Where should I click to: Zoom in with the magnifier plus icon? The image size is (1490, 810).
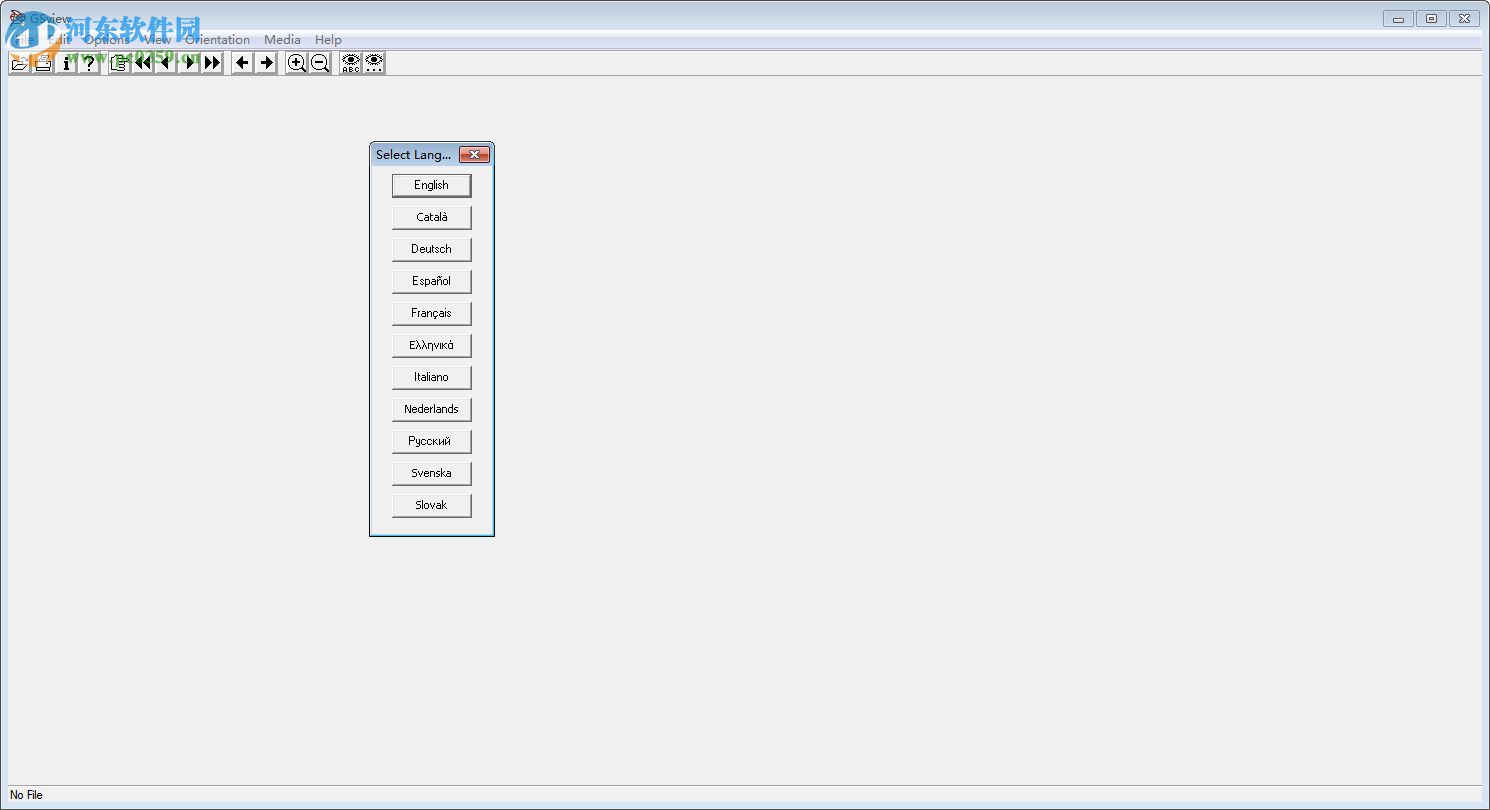tap(296, 63)
